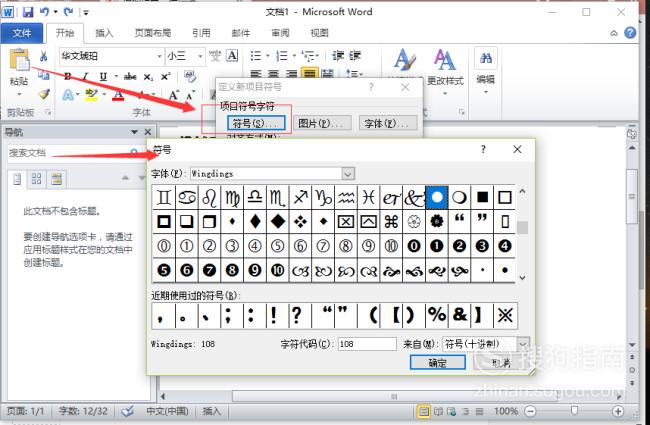The height and width of the screenshot is (425, 650).
Task: Cut selection with the scissors icon
Action: [43, 56]
